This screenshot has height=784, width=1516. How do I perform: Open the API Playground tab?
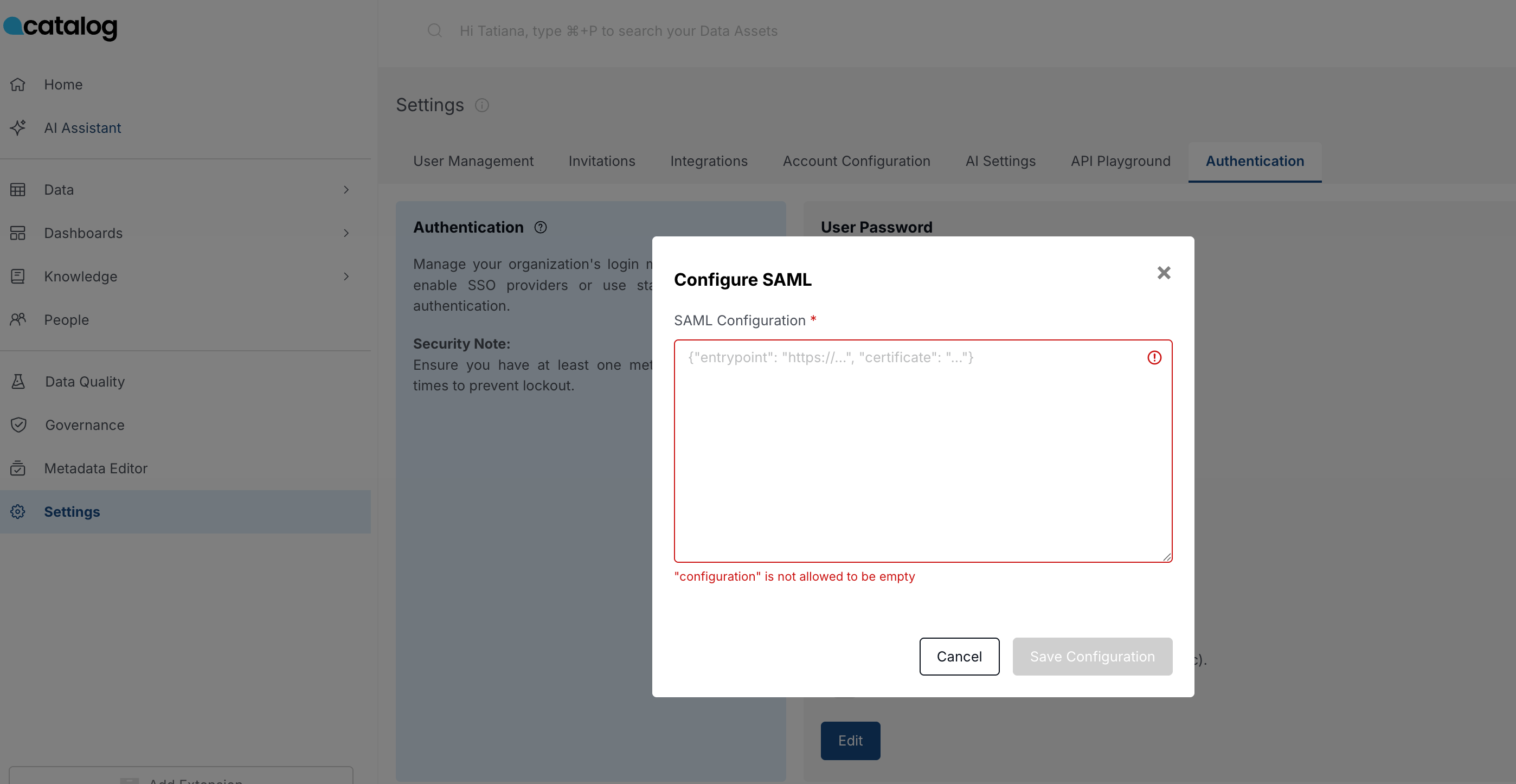[x=1120, y=160]
